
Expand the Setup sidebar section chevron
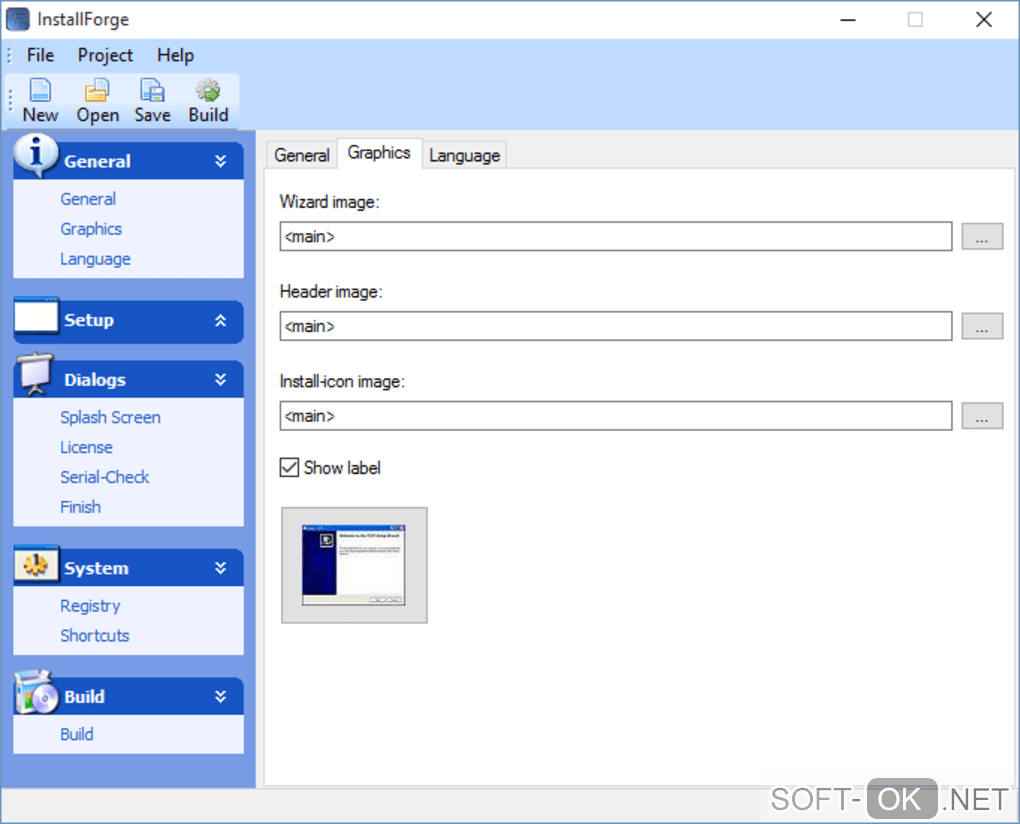pos(221,320)
